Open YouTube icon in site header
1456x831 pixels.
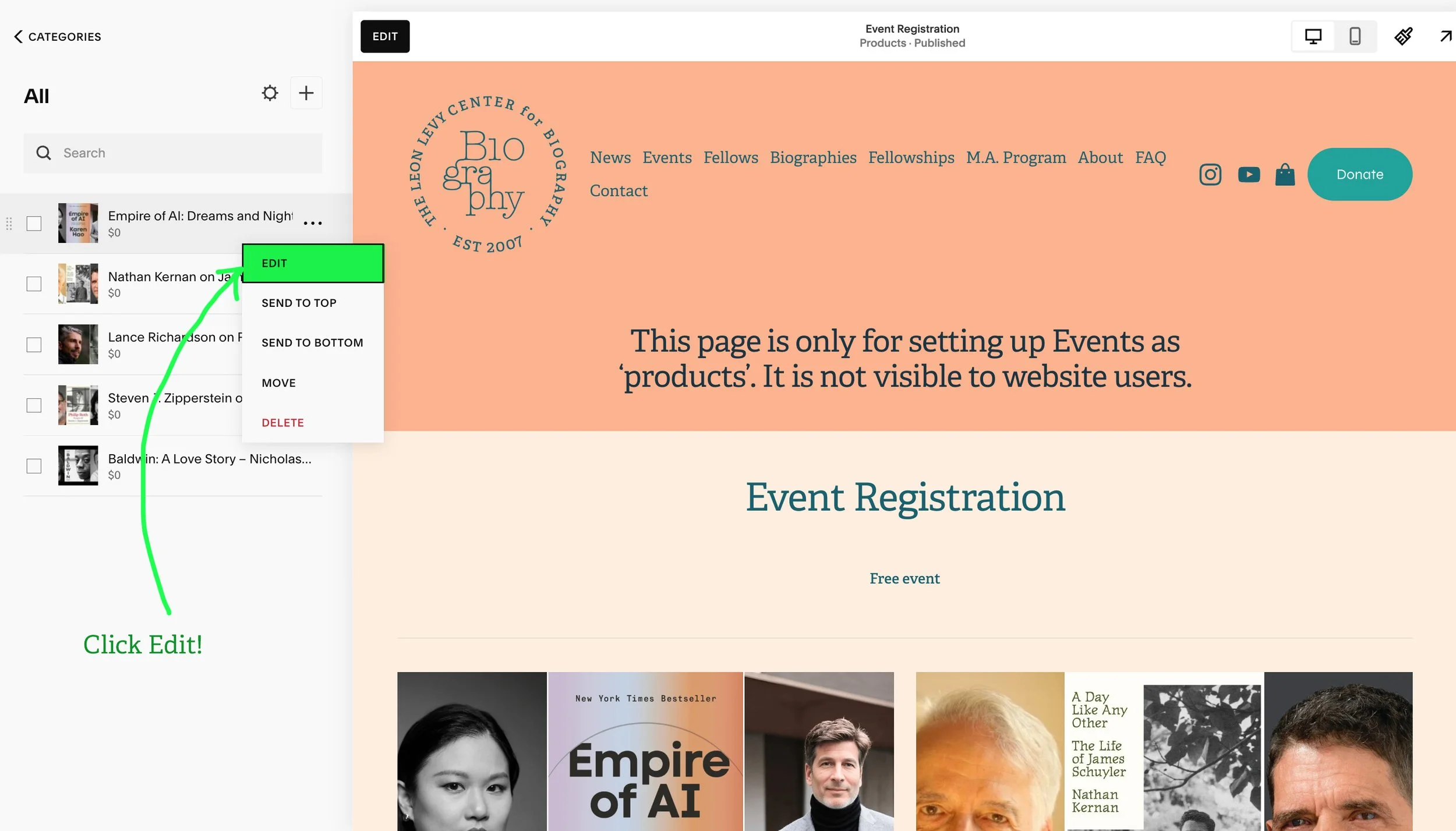tap(1248, 175)
